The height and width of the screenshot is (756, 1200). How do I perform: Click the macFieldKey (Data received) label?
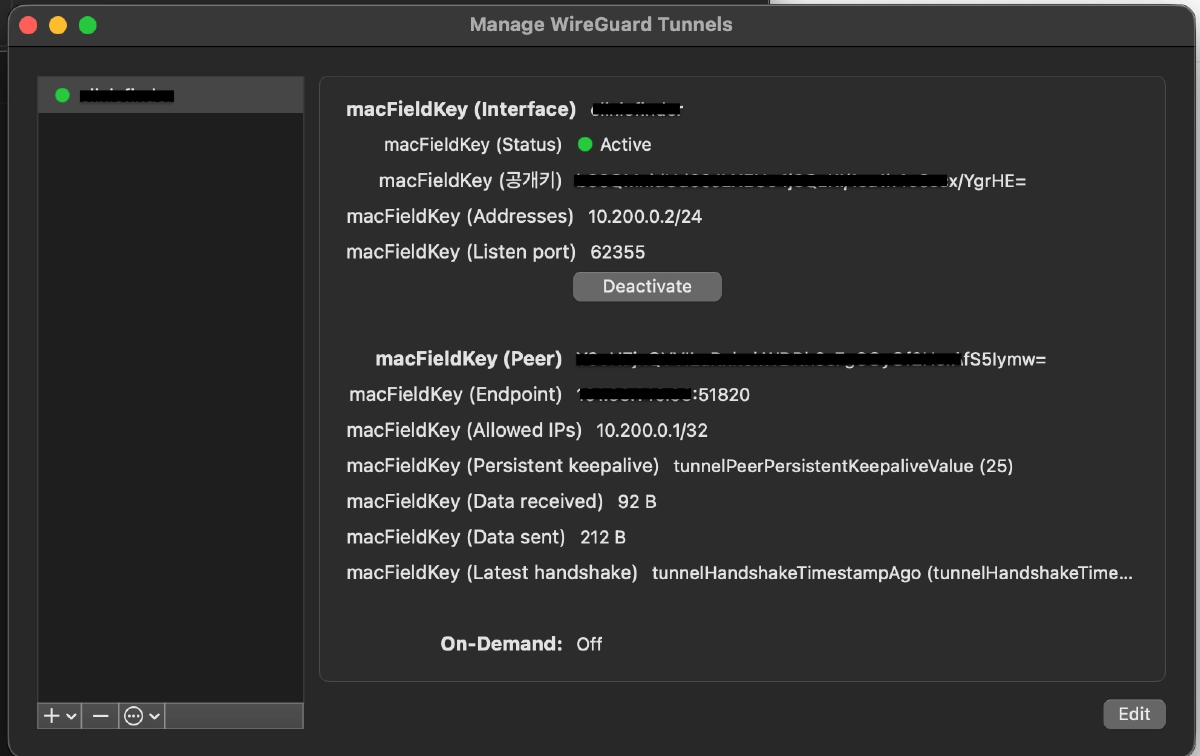point(475,501)
